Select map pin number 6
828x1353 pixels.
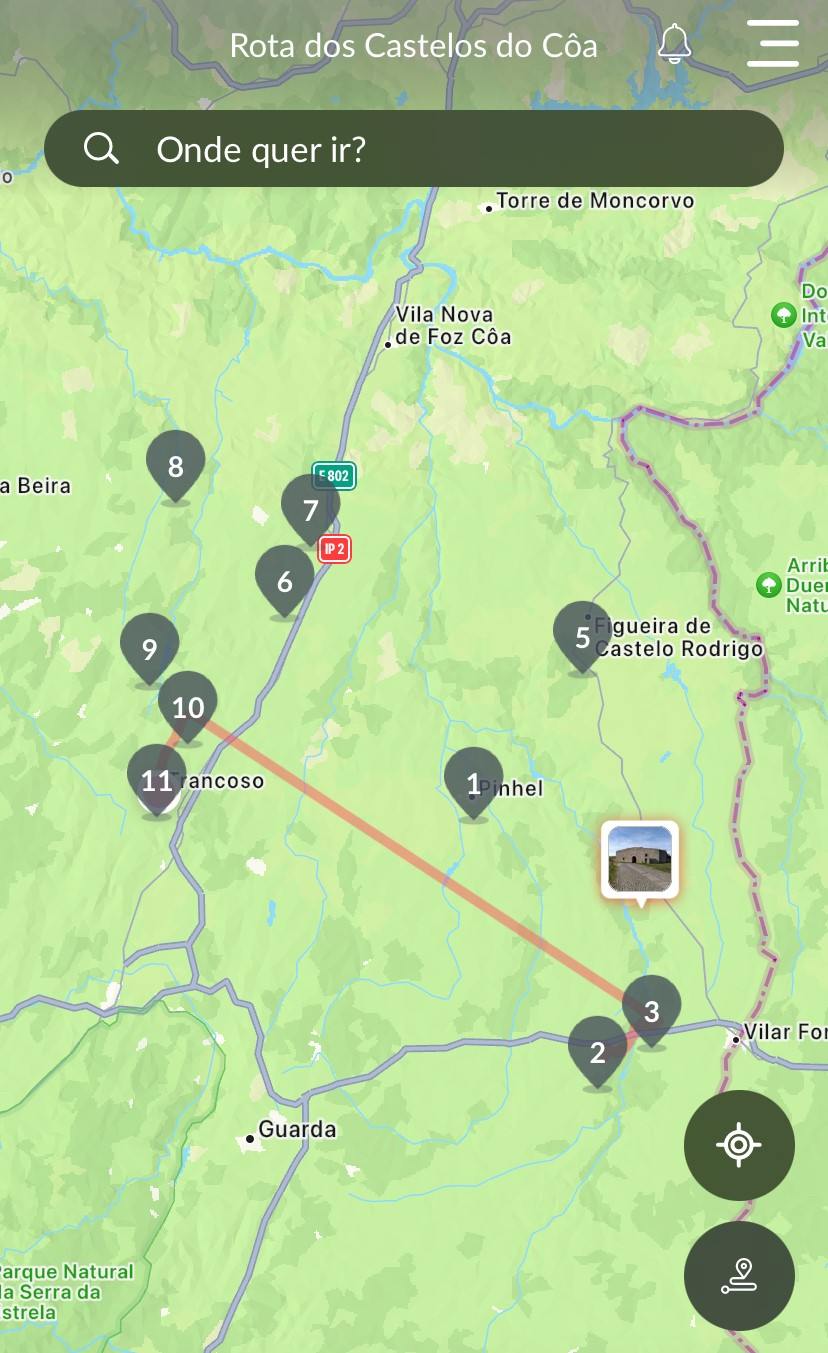point(285,582)
